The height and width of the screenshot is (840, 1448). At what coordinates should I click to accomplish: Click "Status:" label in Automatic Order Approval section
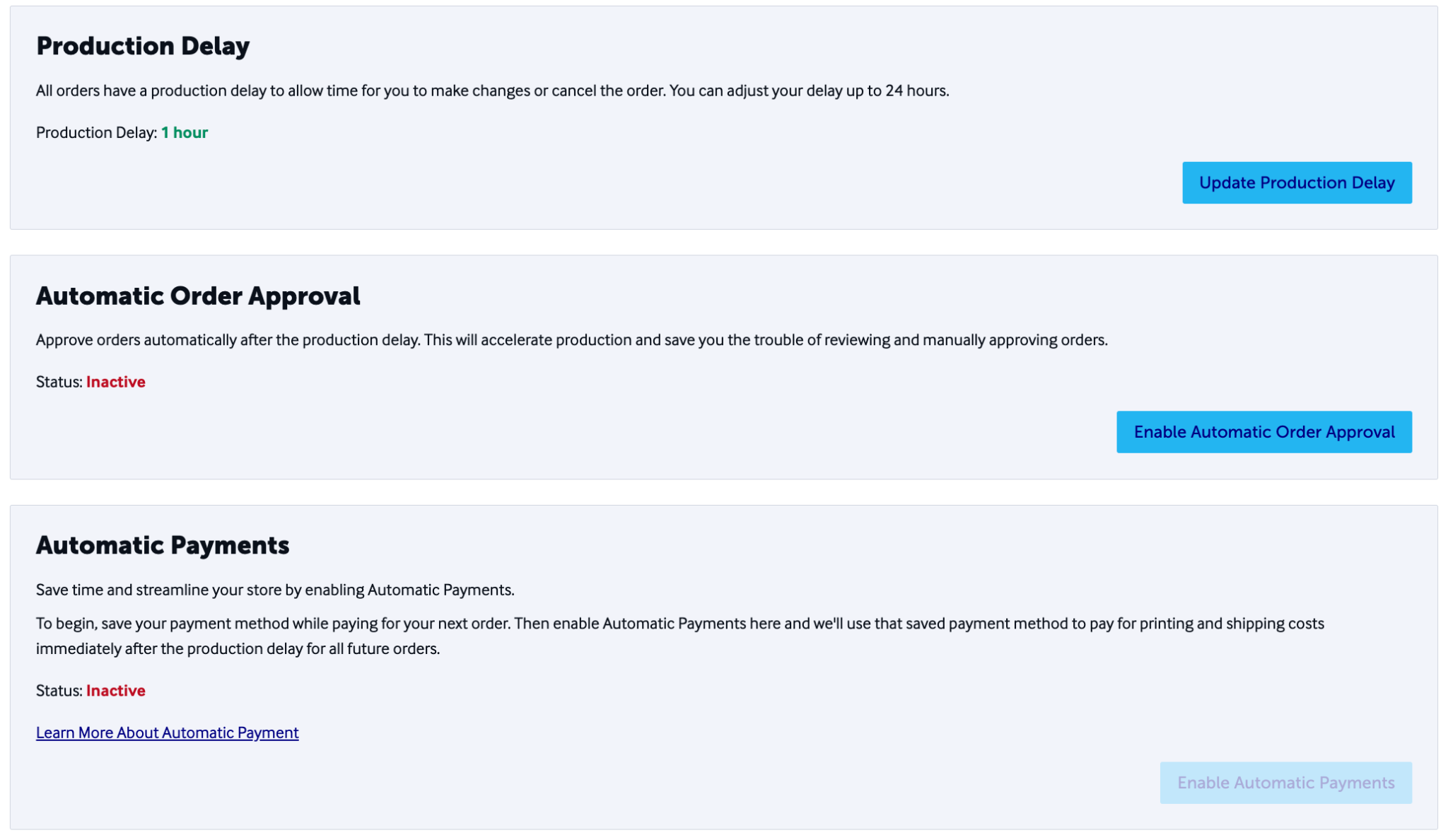pyautogui.click(x=59, y=382)
